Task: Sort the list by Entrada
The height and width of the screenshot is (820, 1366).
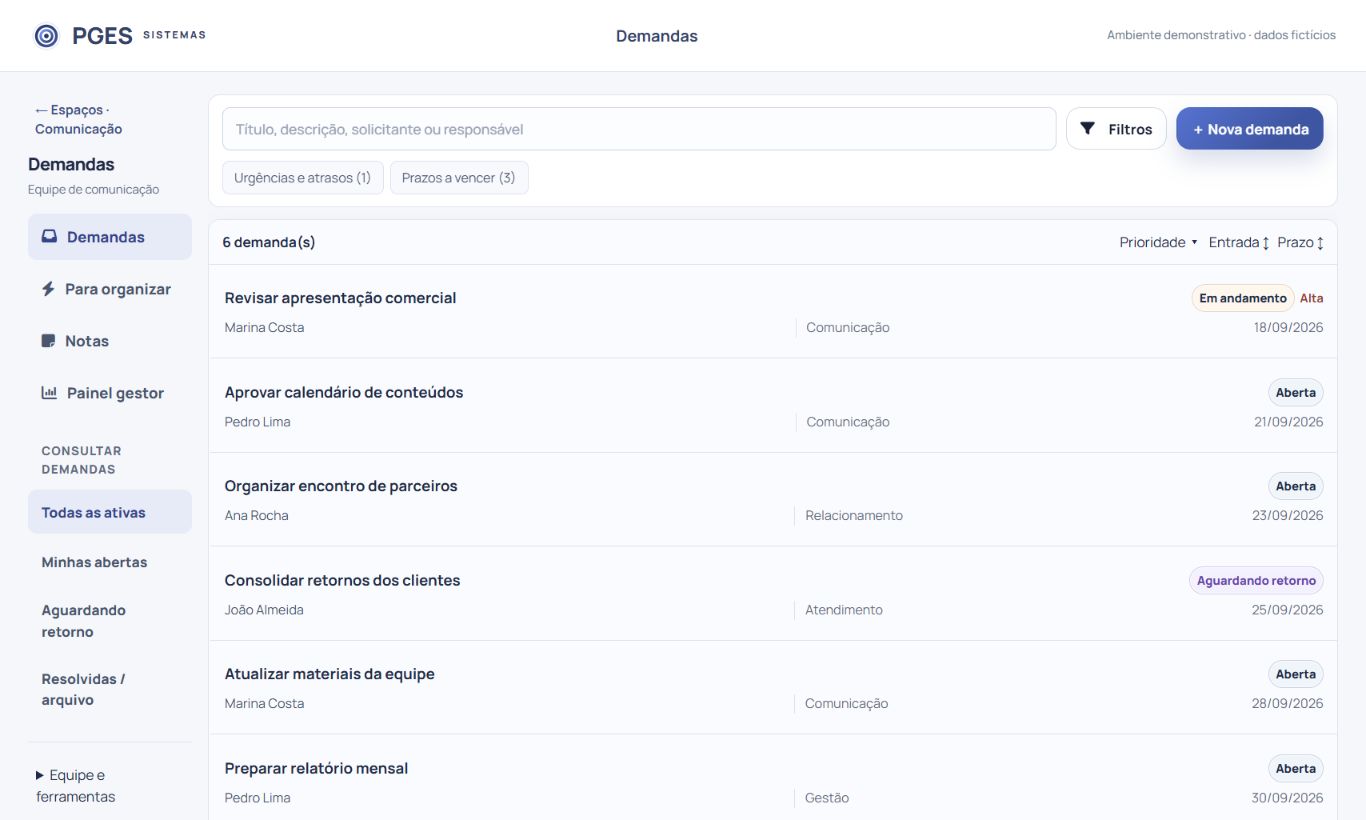Action: (1239, 242)
